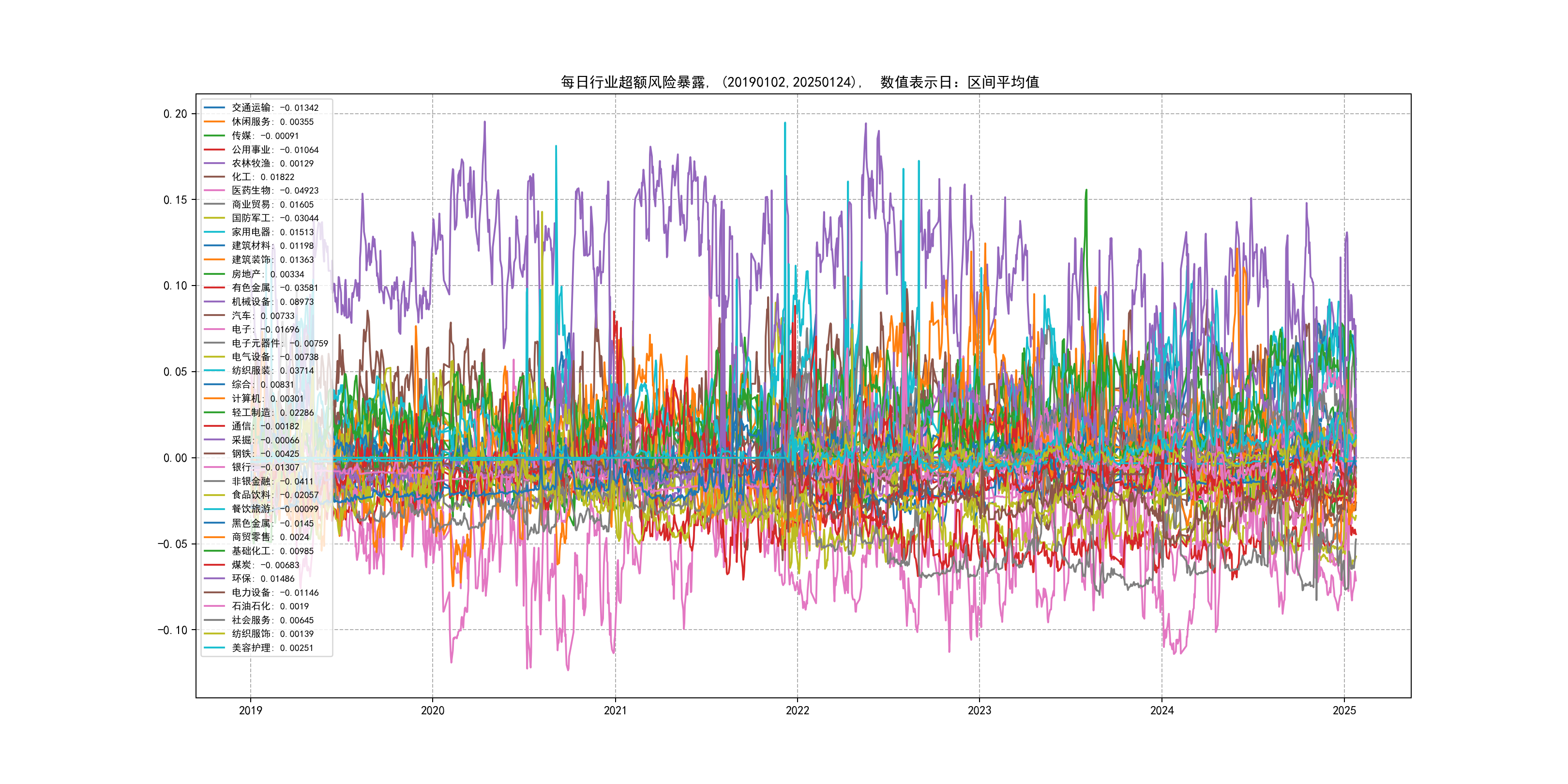
Task: Click the 2022 x-axis tick label
Action: [798, 710]
